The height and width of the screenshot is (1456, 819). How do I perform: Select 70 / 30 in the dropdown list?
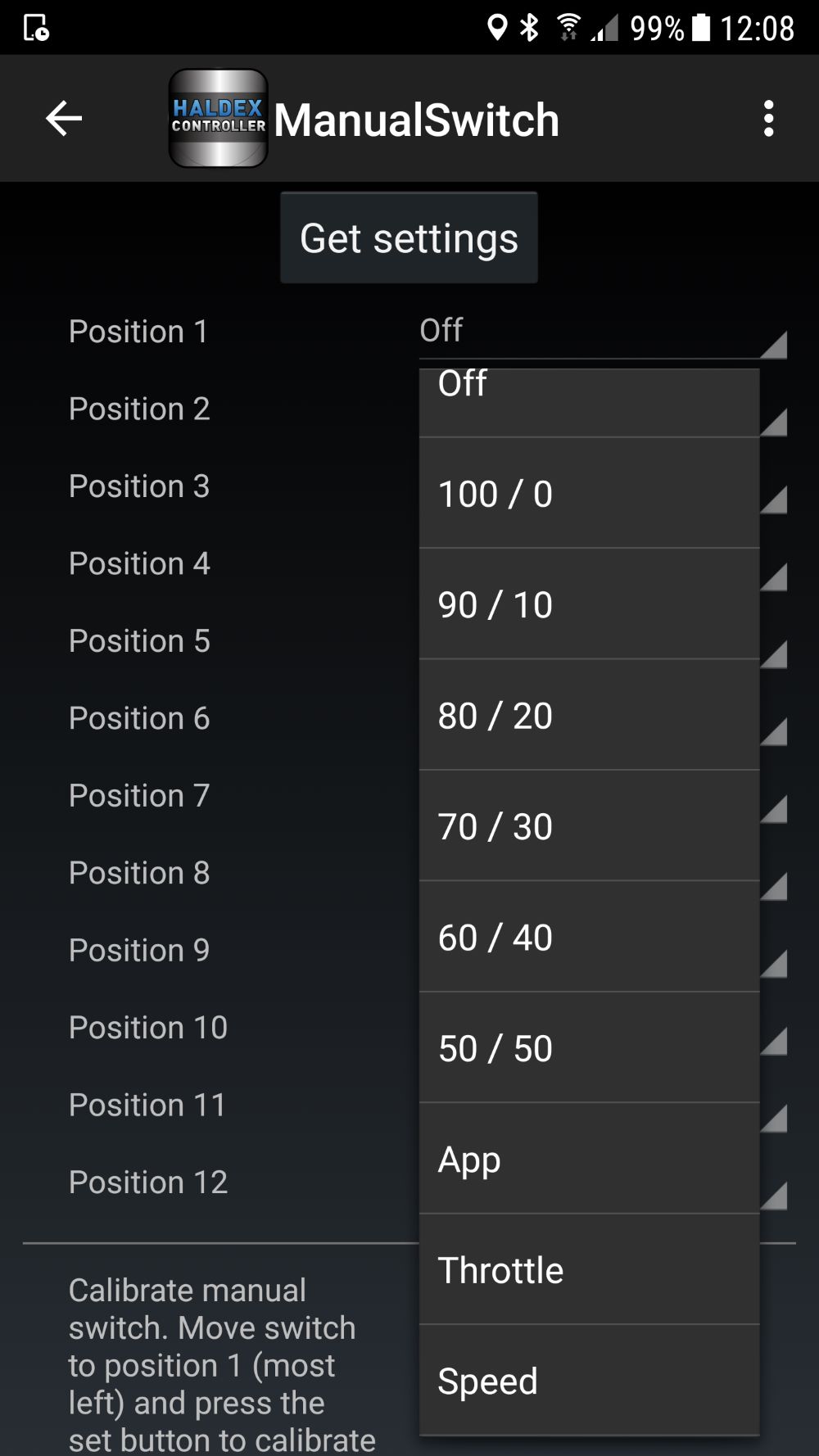(589, 826)
